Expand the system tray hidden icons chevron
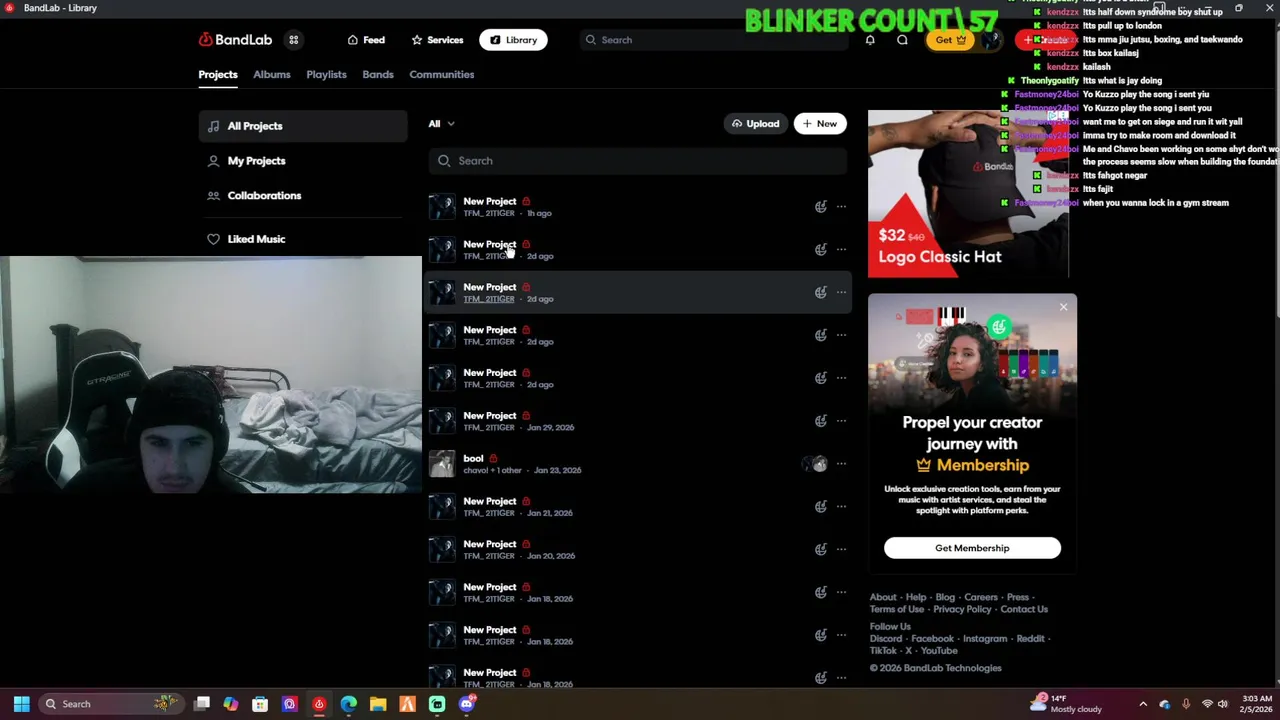Image resolution: width=1280 pixels, height=720 pixels. [1143, 704]
